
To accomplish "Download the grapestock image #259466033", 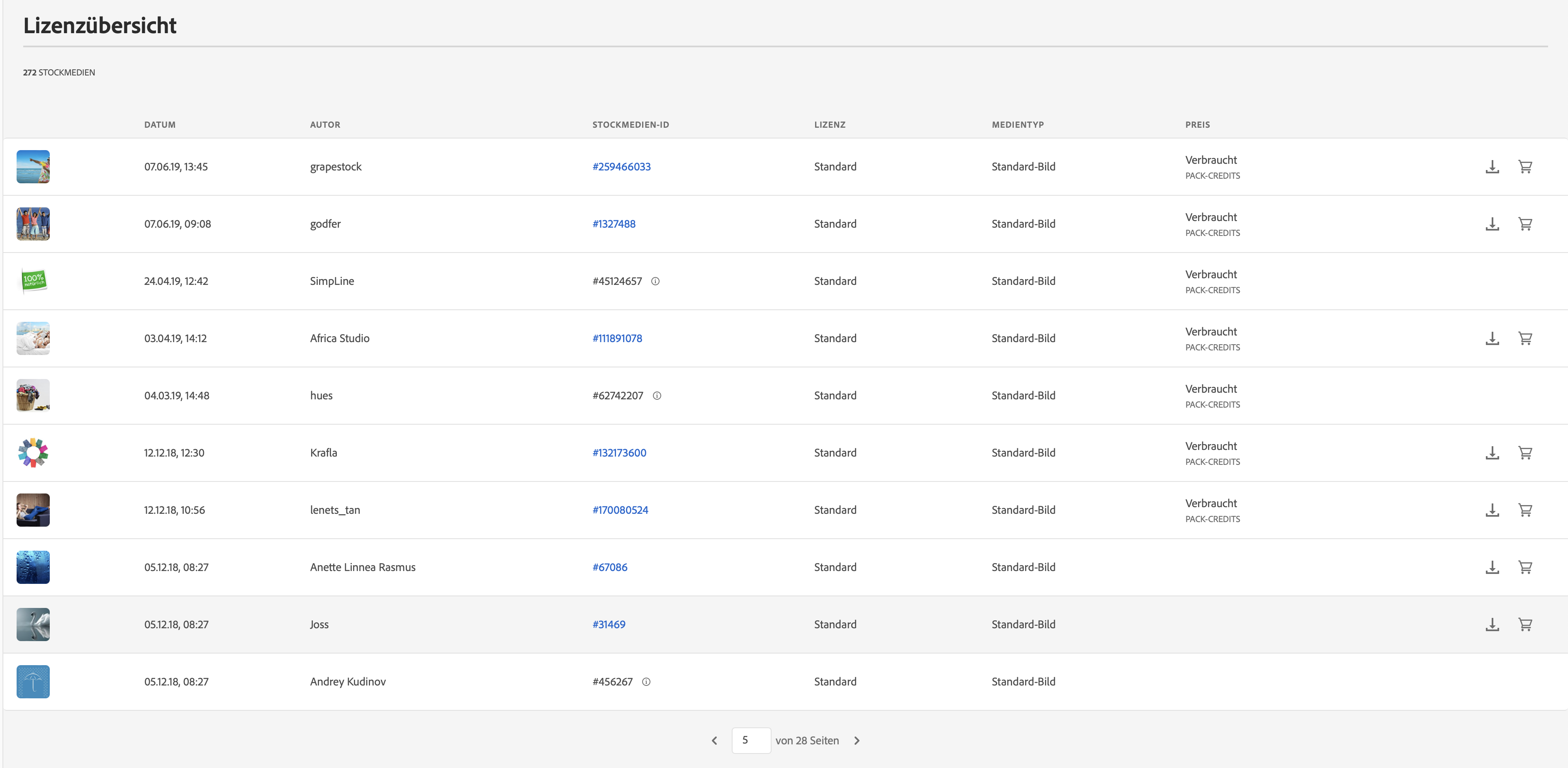I will pyautogui.click(x=1492, y=167).
